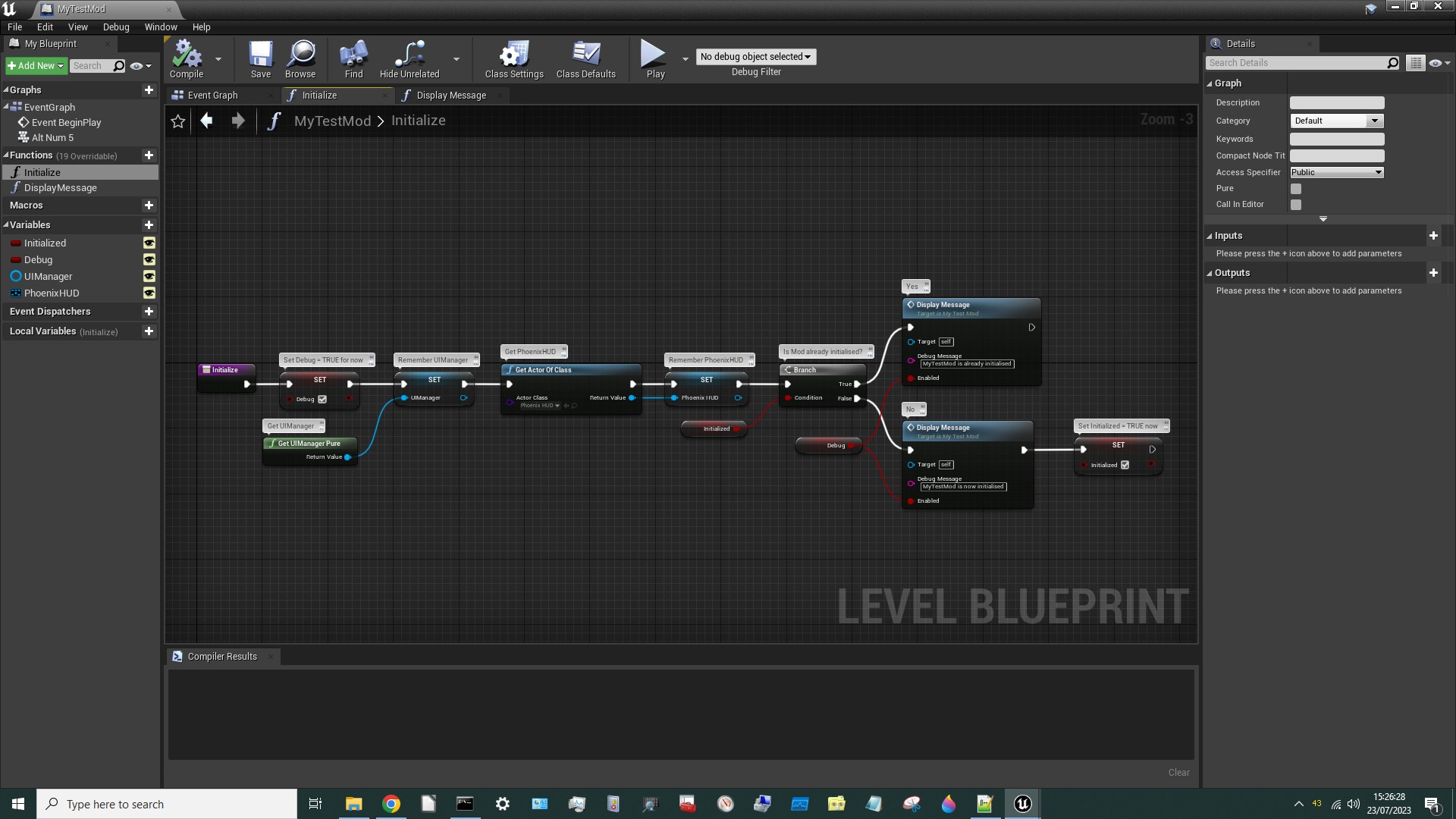Viewport: 1456px width, 819px height.
Task: Add new local variable plus icon
Action: point(149,331)
